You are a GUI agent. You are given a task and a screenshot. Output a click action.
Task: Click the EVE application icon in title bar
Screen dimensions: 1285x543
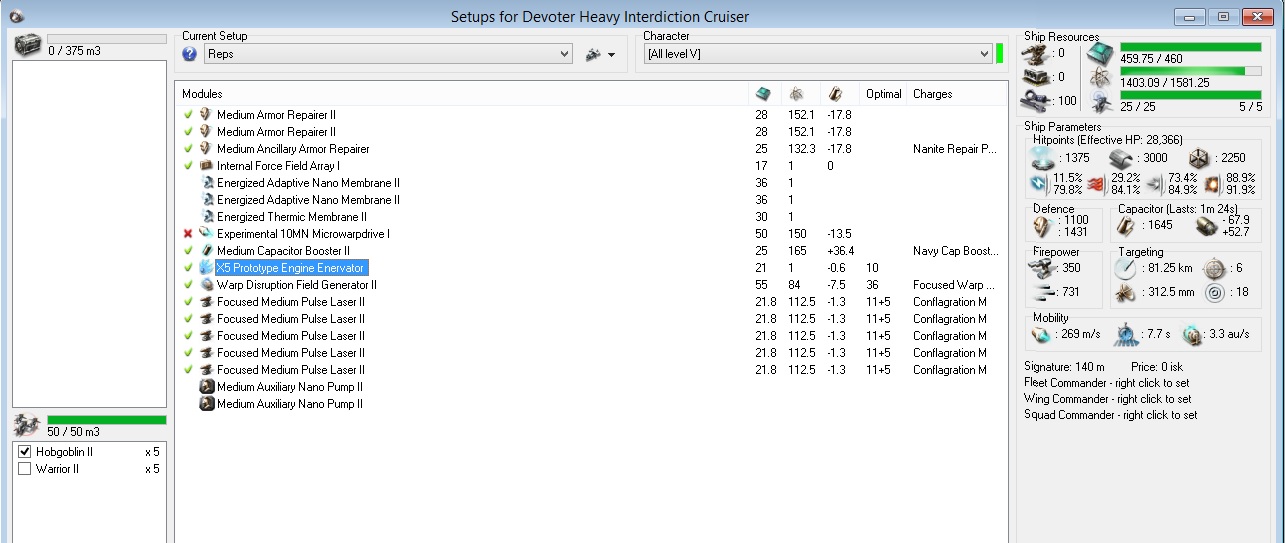tap(16, 16)
